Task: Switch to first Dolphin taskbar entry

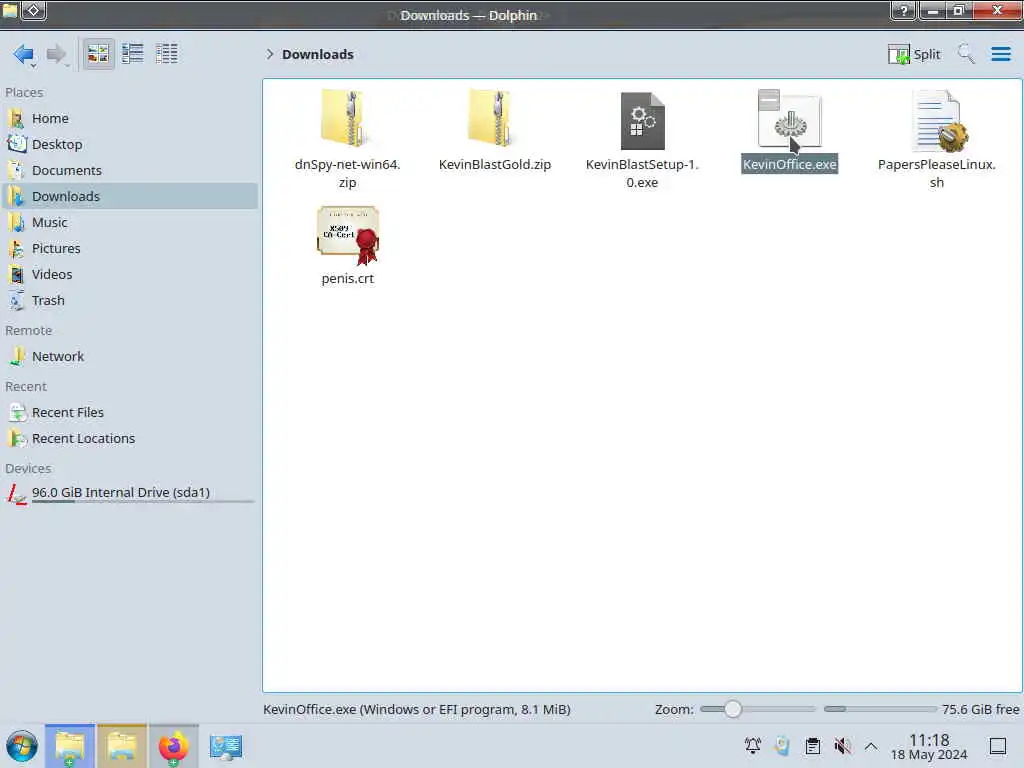Action: click(70, 746)
